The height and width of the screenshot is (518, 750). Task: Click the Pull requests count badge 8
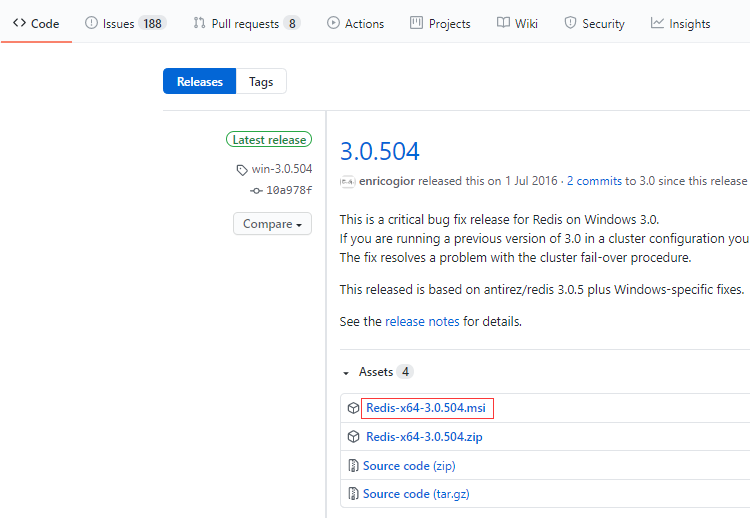coord(292,23)
